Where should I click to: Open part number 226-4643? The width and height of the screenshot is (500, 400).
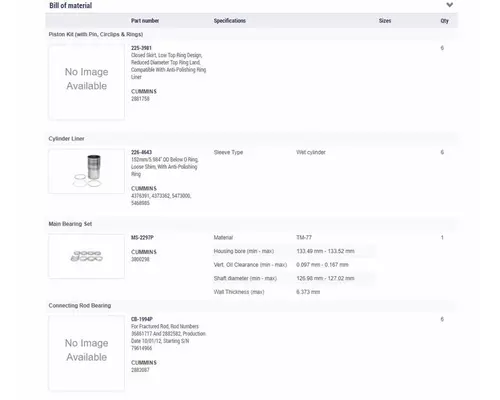[141, 152]
